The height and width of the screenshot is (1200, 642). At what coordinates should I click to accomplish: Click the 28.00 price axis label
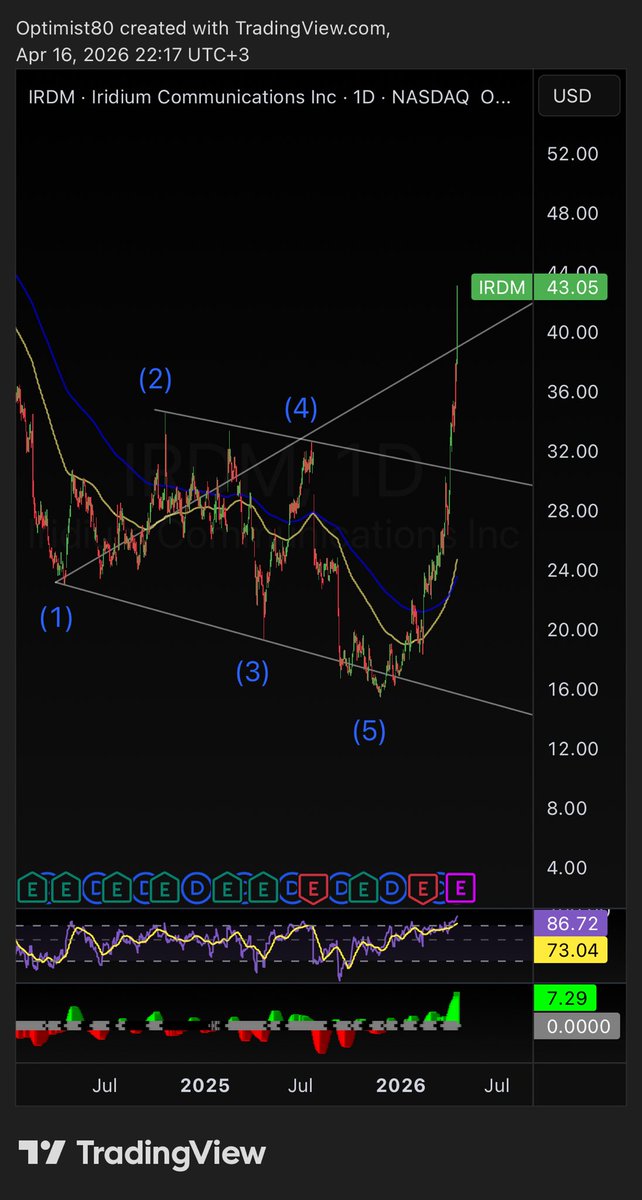click(573, 511)
